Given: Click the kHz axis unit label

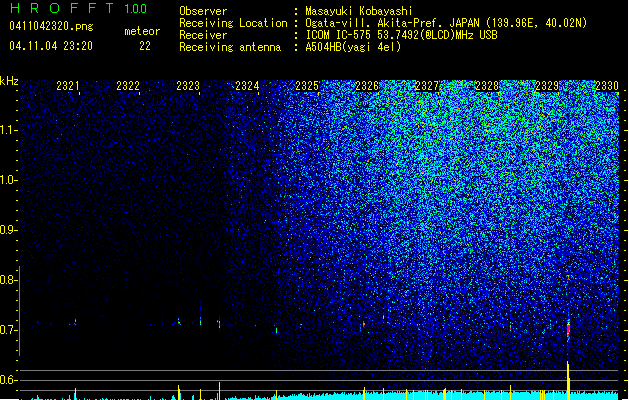Looking at the screenshot, I should click(9, 81).
